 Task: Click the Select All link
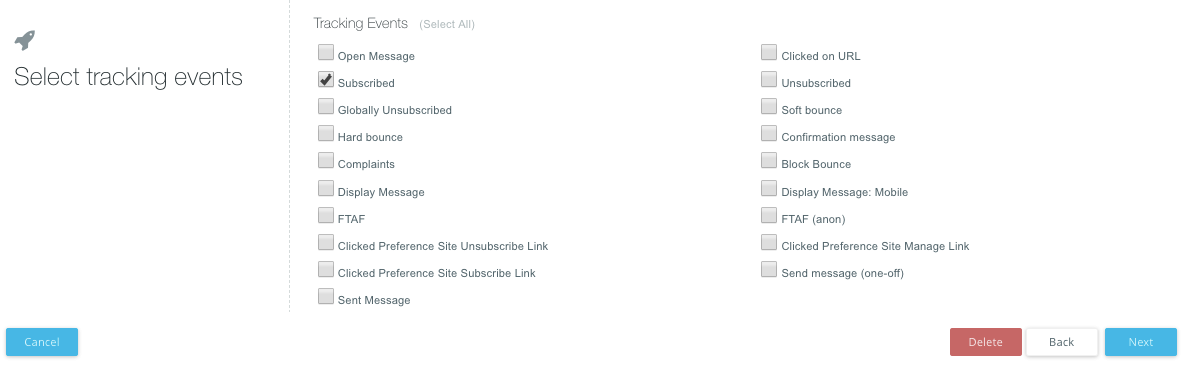tap(447, 24)
